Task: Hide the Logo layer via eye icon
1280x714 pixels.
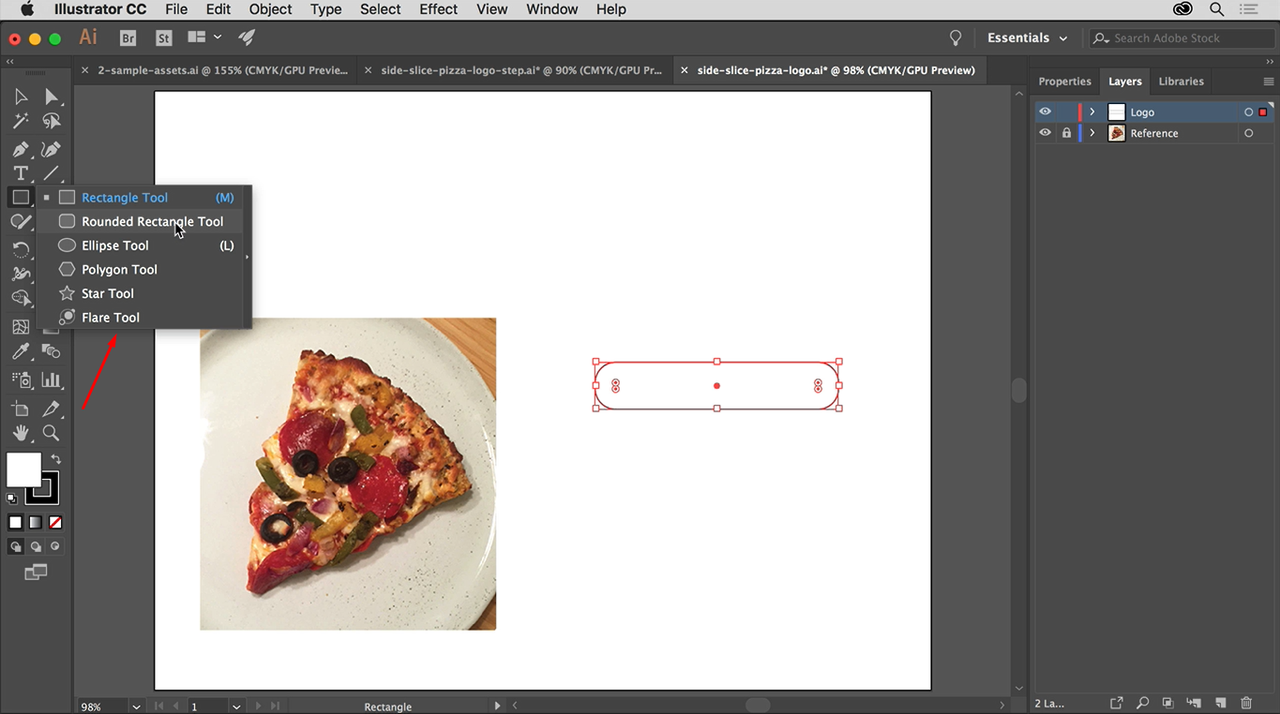Action: [x=1045, y=112]
